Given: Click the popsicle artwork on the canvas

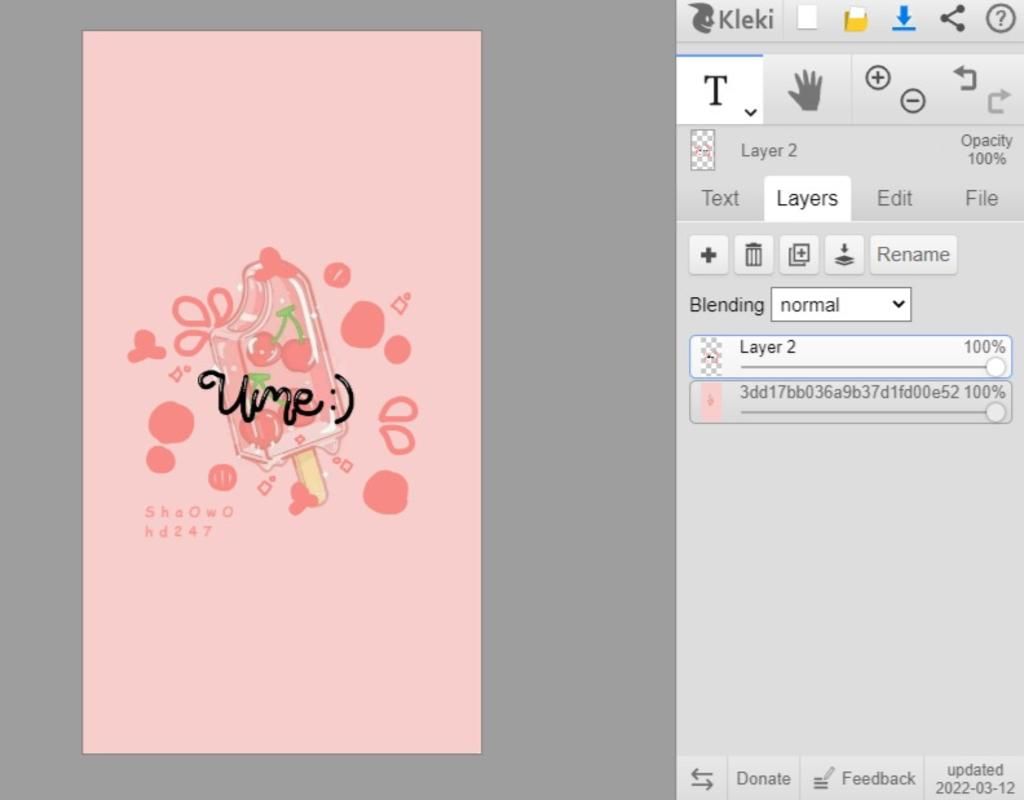Looking at the screenshot, I should coord(280,379).
